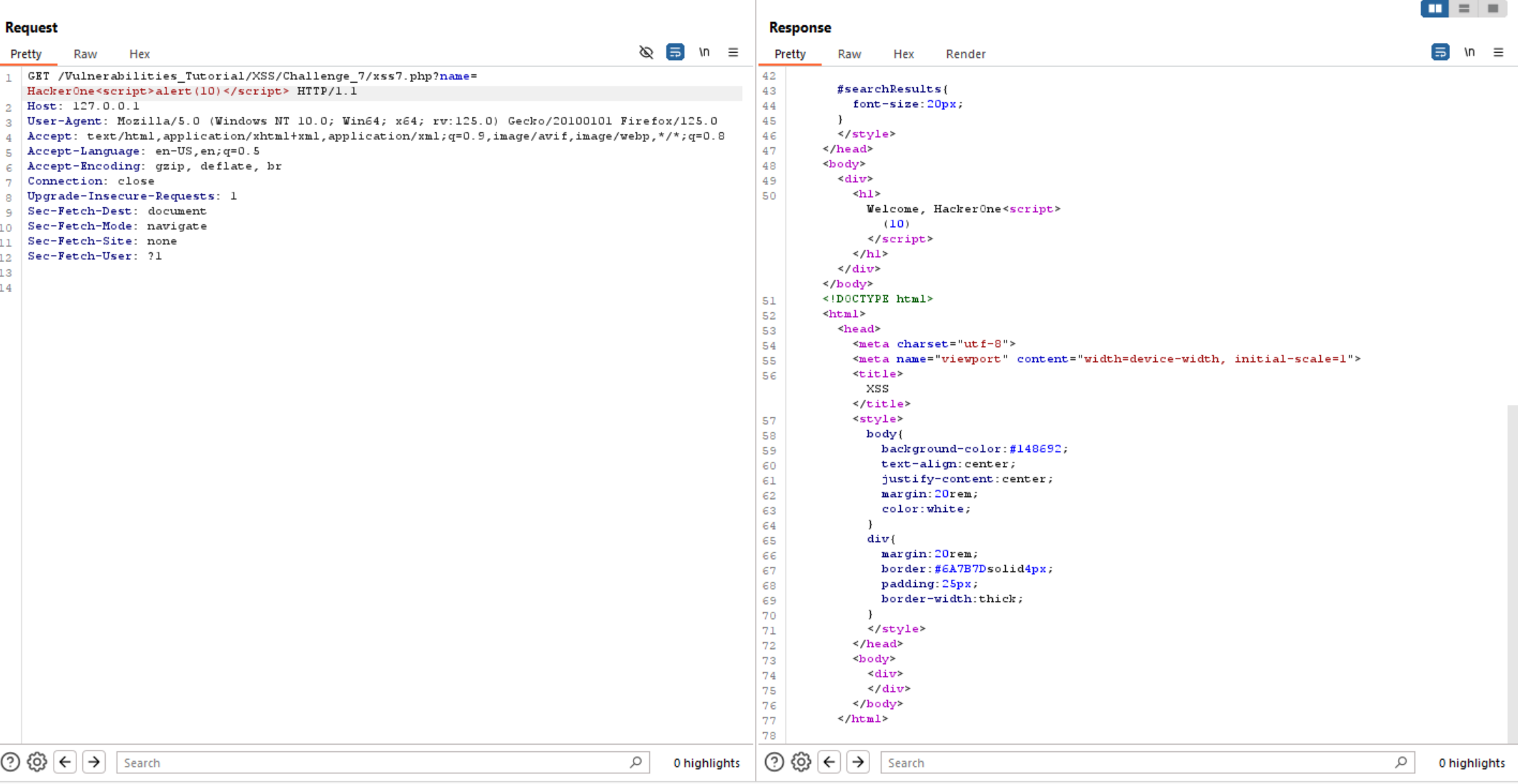1518x784 pixels.
Task: Toggle word wrap icon in Response panel
Action: coord(1440,52)
